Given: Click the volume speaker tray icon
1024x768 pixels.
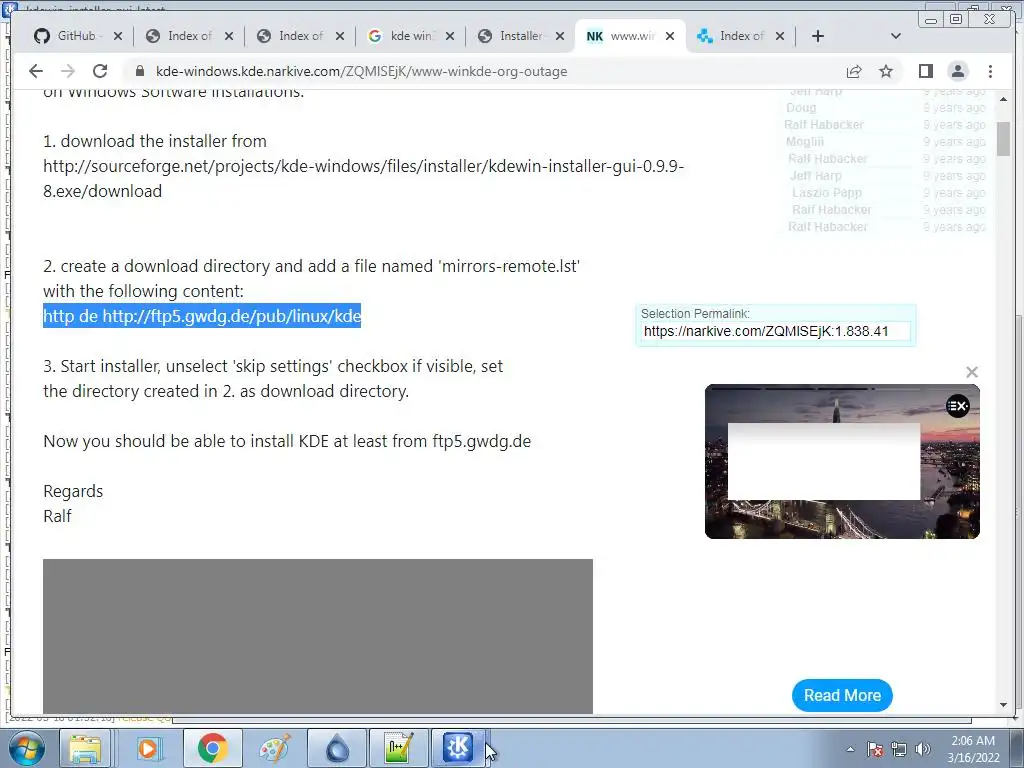Looking at the screenshot, I should point(922,749).
